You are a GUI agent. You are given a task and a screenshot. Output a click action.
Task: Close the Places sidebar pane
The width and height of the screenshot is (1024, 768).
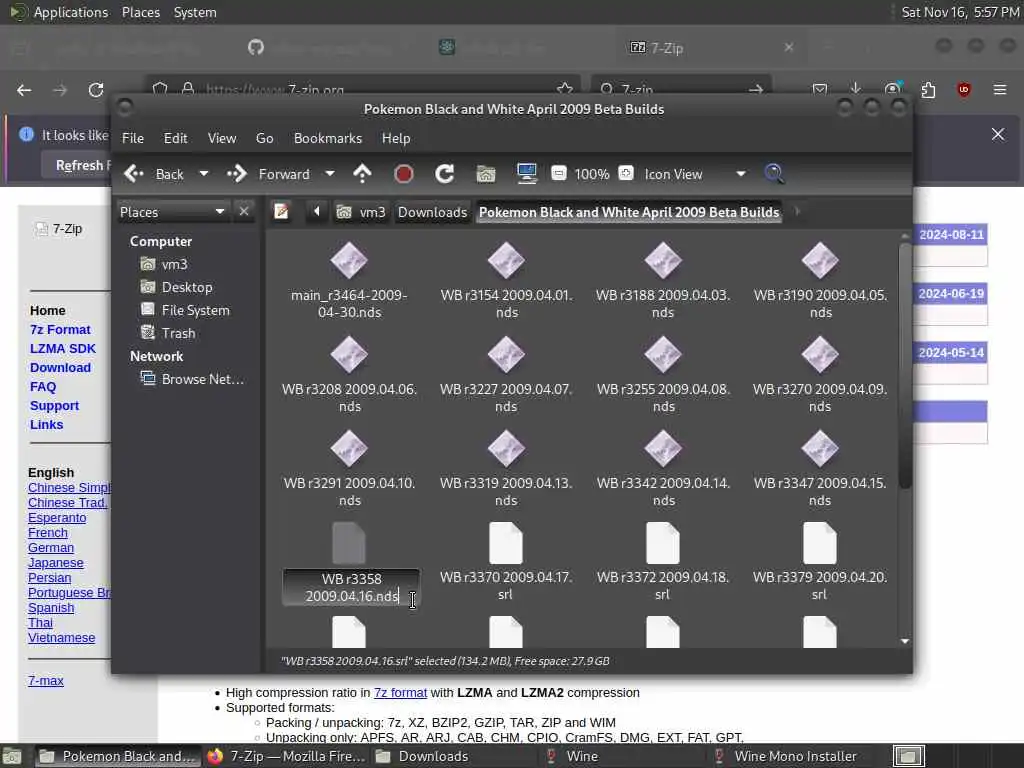pyautogui.click(x=244, y=212)
